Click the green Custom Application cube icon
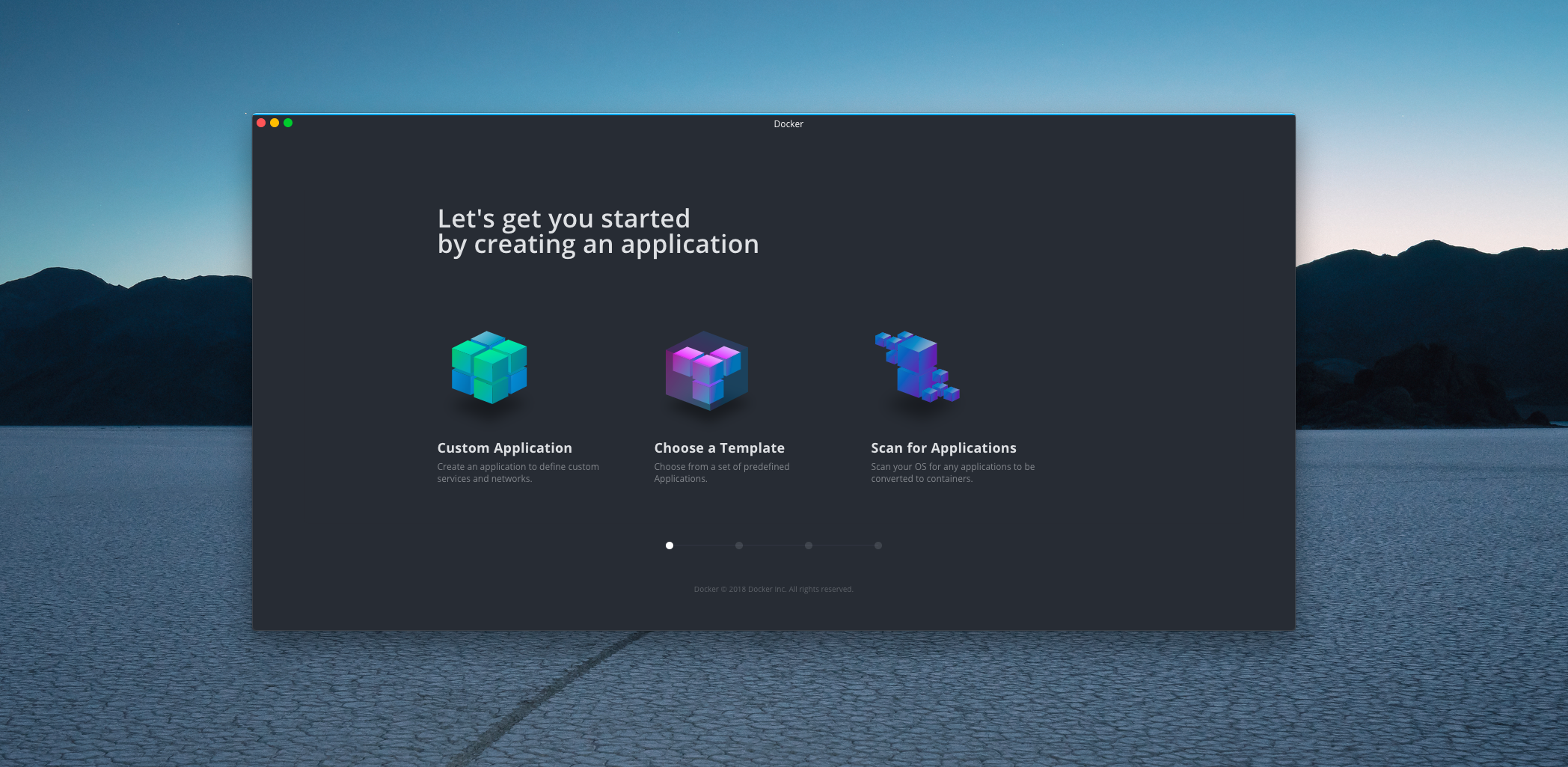1568x767 pixels. [x=489, y=367]
